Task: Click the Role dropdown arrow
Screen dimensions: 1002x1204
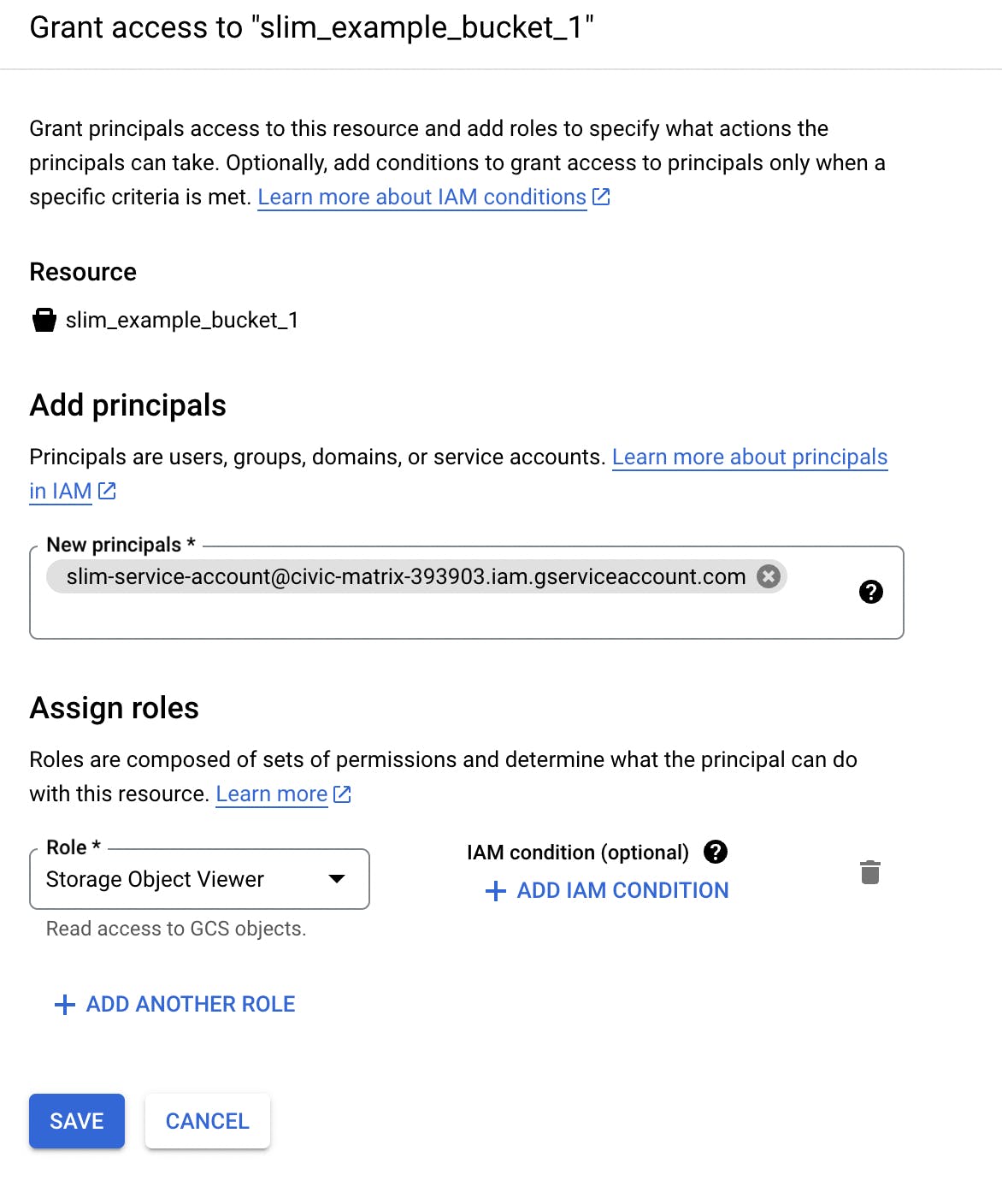Action: tap(337, 879)
